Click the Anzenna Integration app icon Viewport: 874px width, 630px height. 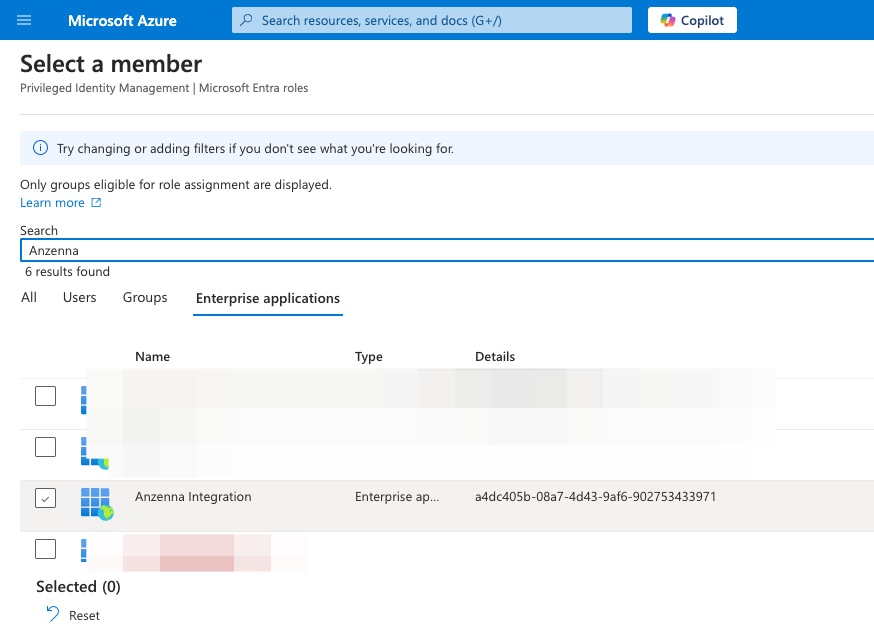(96, 503)
